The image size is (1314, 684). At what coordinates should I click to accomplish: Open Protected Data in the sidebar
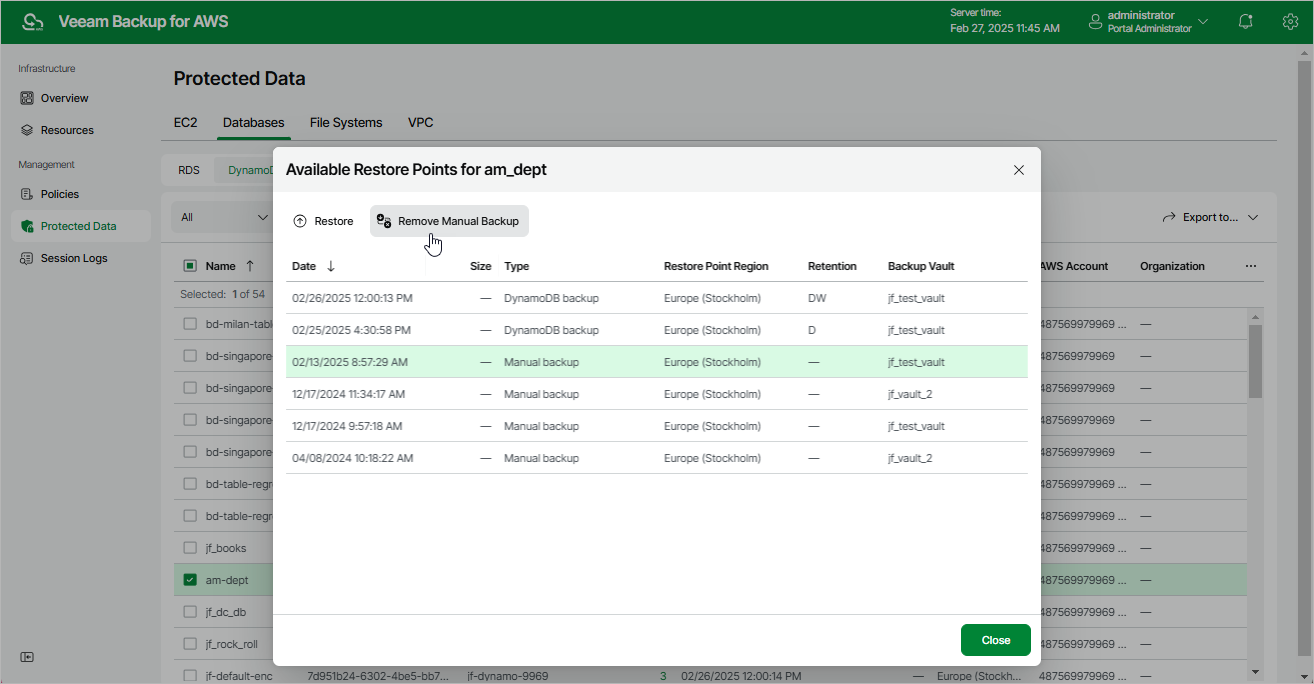click(80, 226)
